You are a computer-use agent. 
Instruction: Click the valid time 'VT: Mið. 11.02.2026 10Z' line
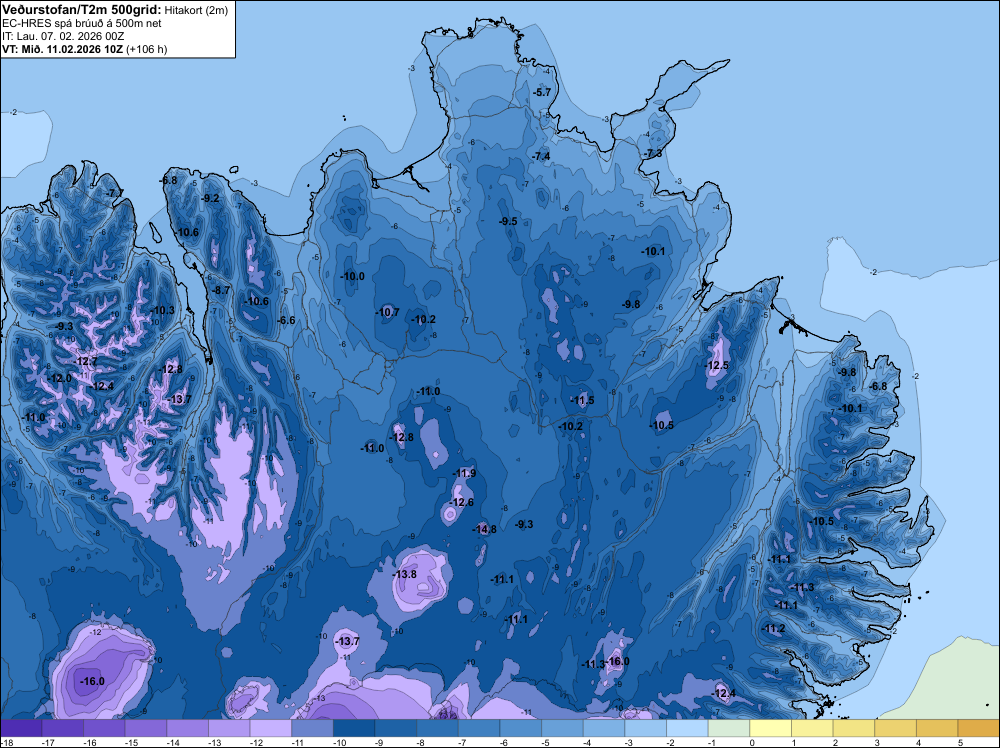[x=62, y=49]
